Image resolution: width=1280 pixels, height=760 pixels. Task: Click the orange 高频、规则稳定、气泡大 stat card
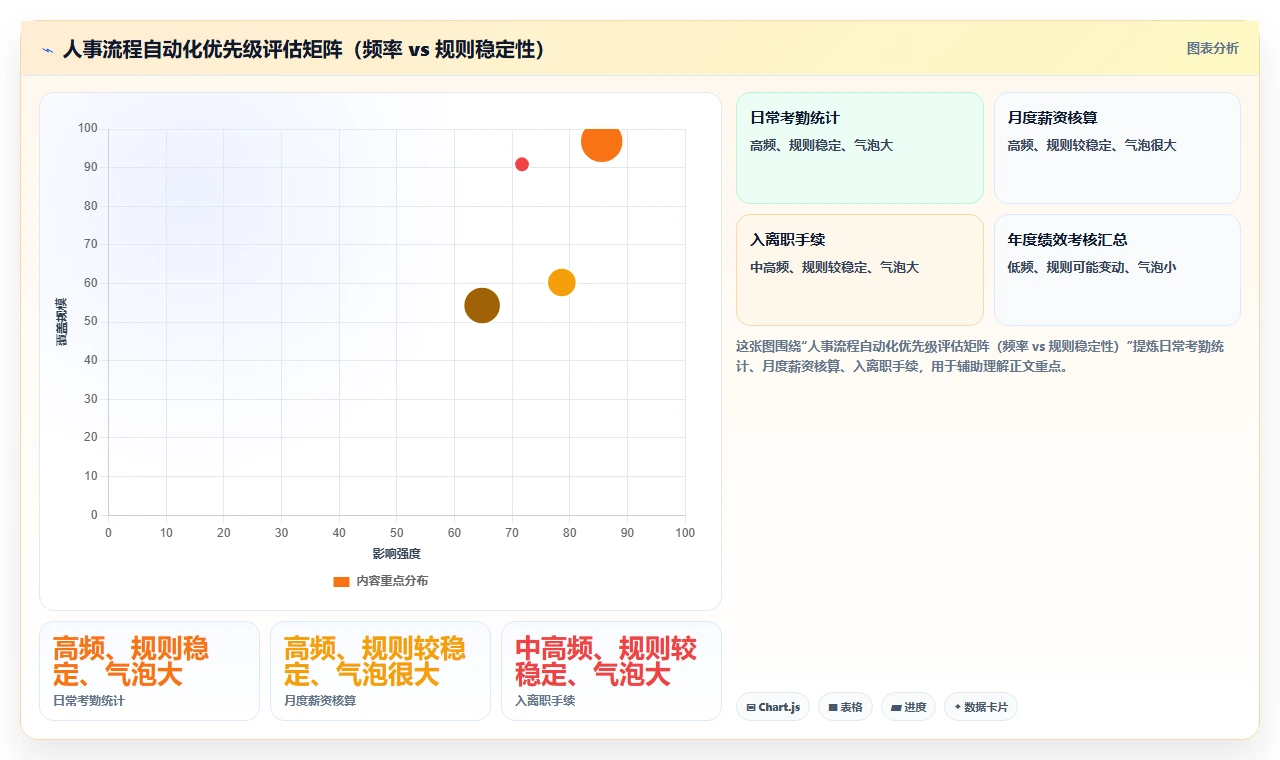point(149,671)
